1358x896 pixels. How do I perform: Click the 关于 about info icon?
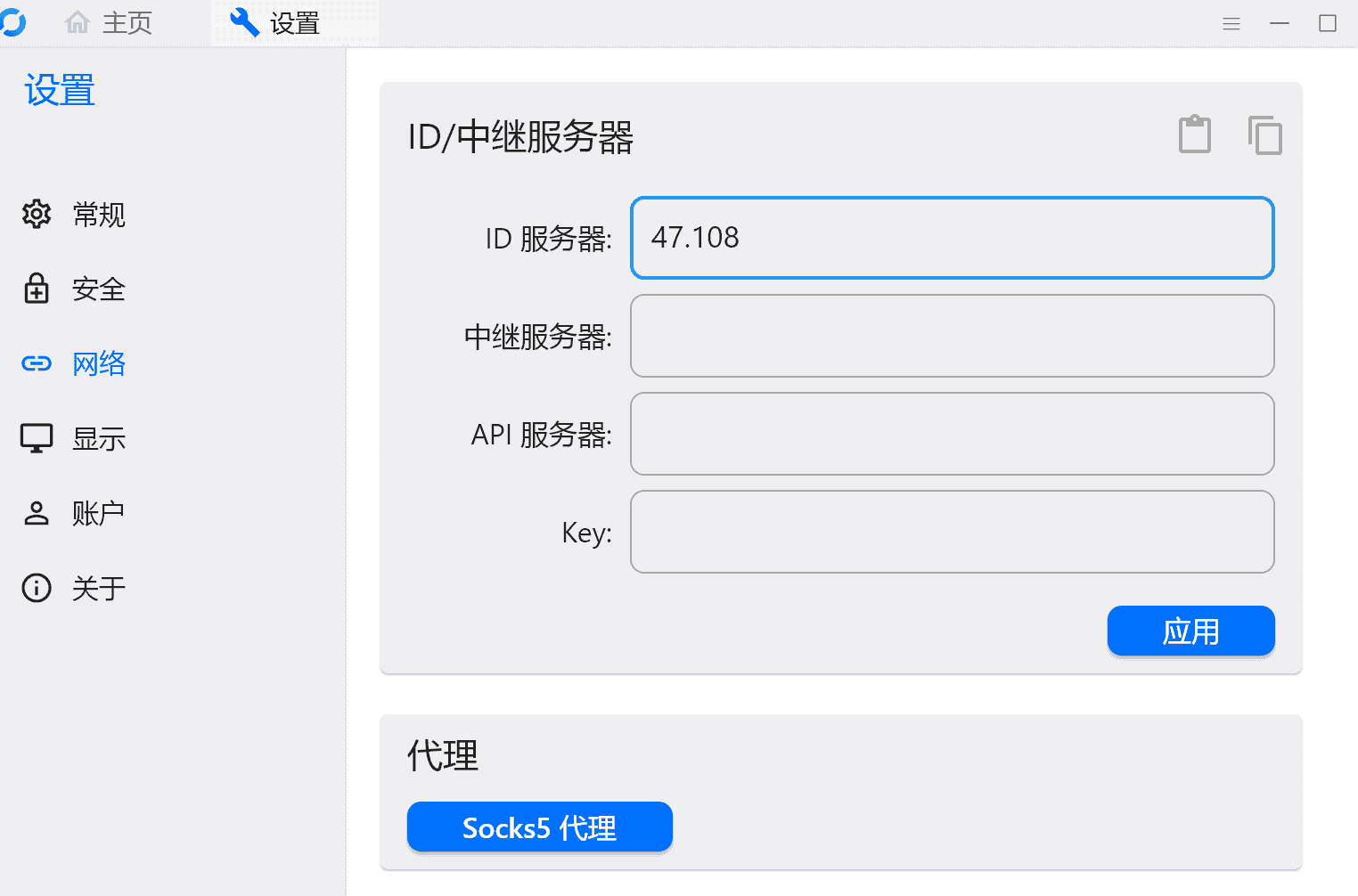coord(36,587)
